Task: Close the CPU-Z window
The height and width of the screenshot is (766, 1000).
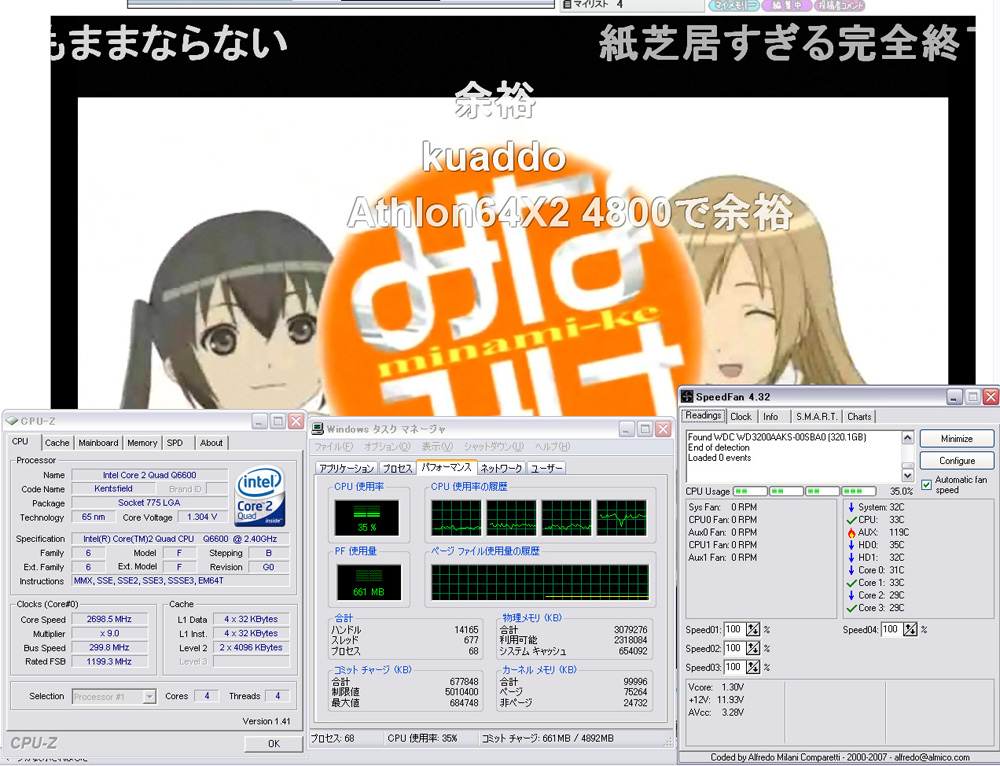Action: (x=296, y=421)
